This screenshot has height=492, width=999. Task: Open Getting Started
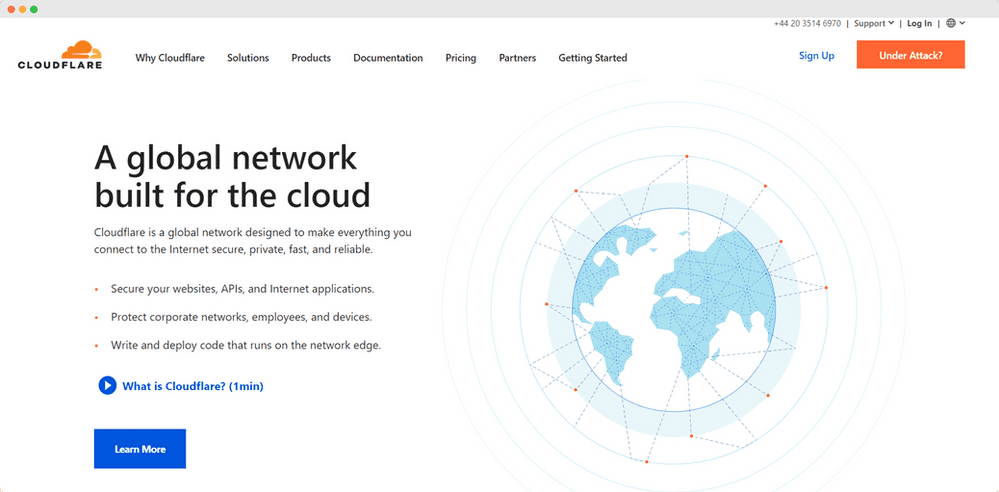point(593,58)
